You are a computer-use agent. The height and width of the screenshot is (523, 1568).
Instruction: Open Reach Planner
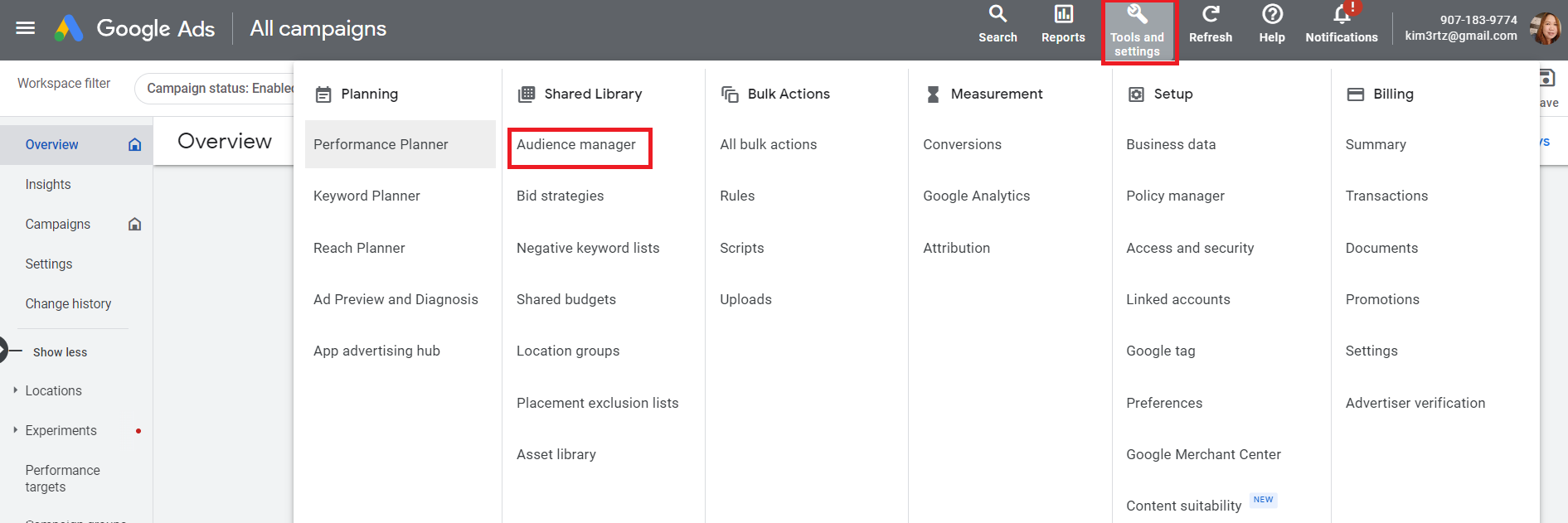(359, 248)
